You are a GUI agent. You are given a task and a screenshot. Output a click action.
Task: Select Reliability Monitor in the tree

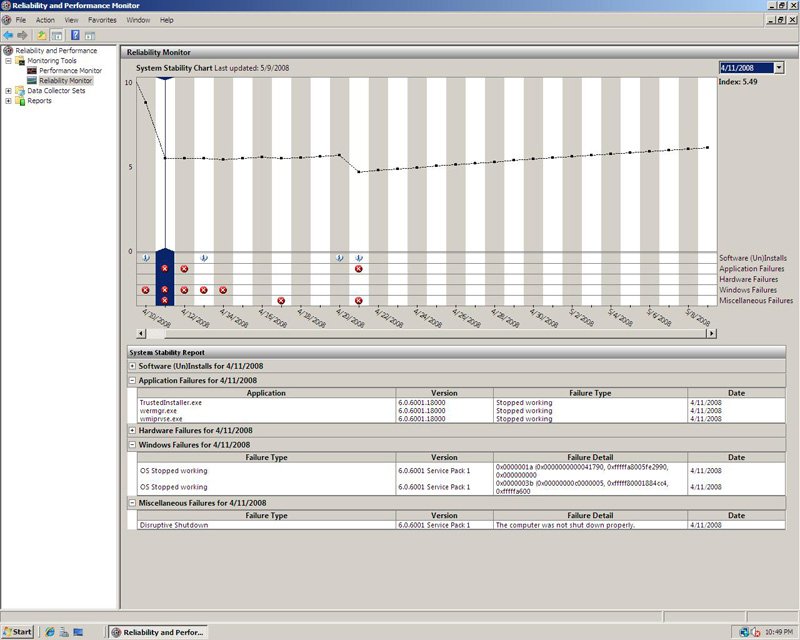tap(66, 81)
